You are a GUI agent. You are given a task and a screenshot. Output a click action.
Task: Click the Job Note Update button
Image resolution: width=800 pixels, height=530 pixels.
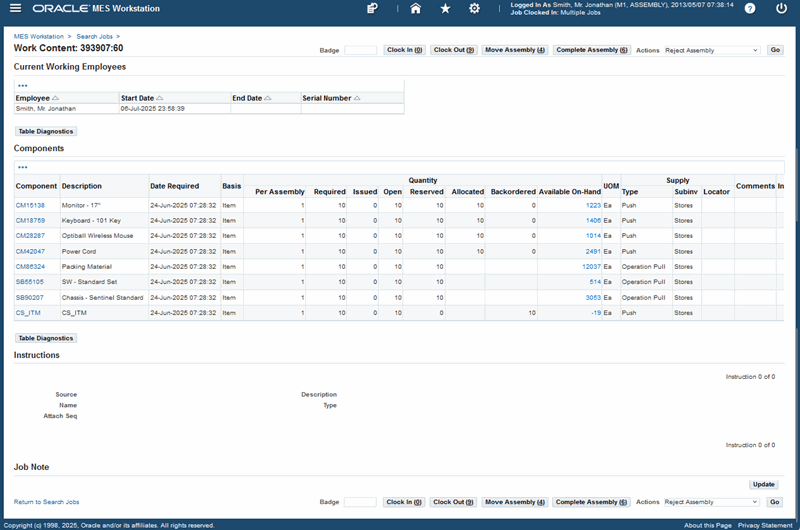764,485
